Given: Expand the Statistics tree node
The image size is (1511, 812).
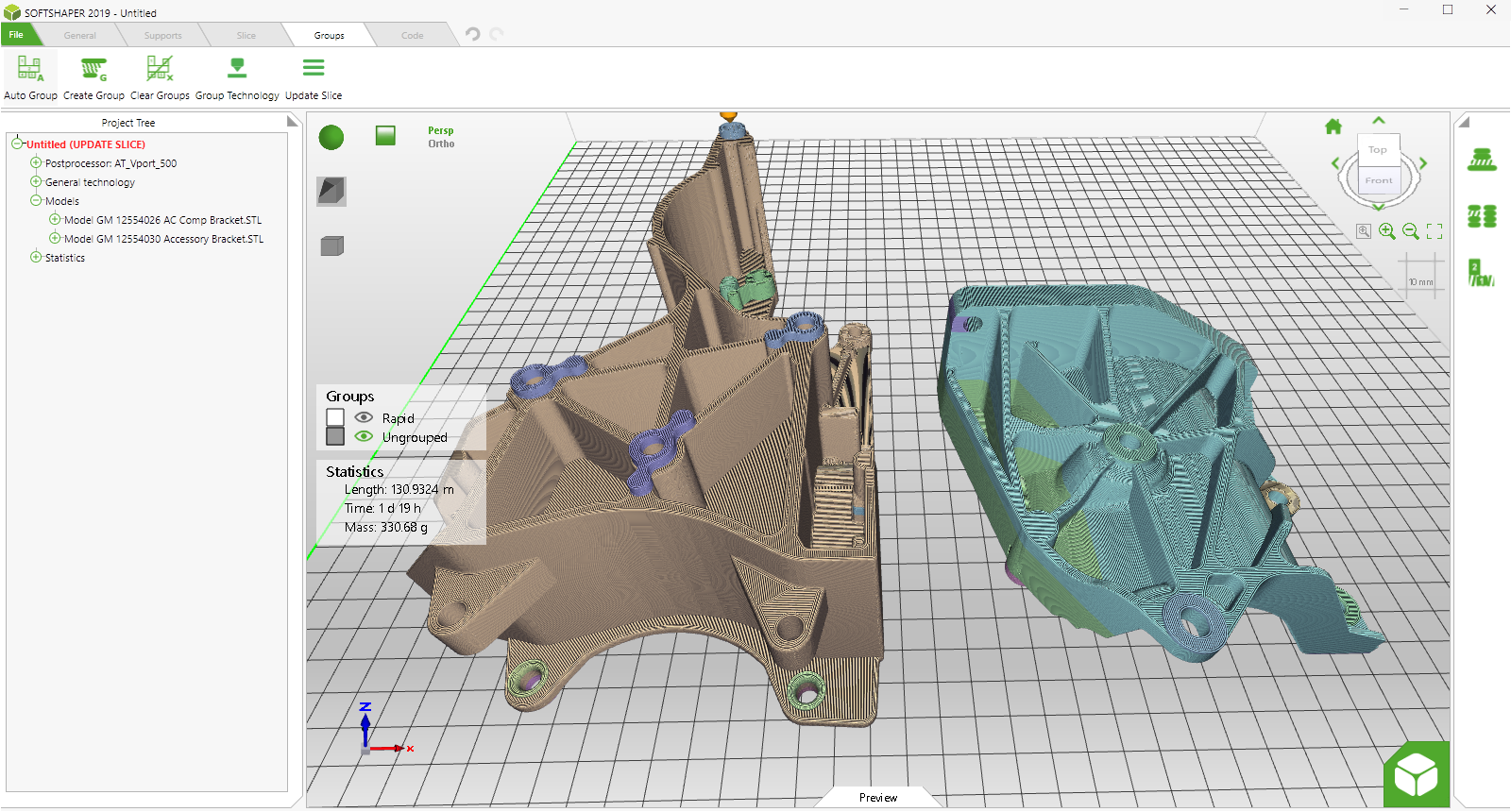Looking at the screenshot, I should point(36,257).
